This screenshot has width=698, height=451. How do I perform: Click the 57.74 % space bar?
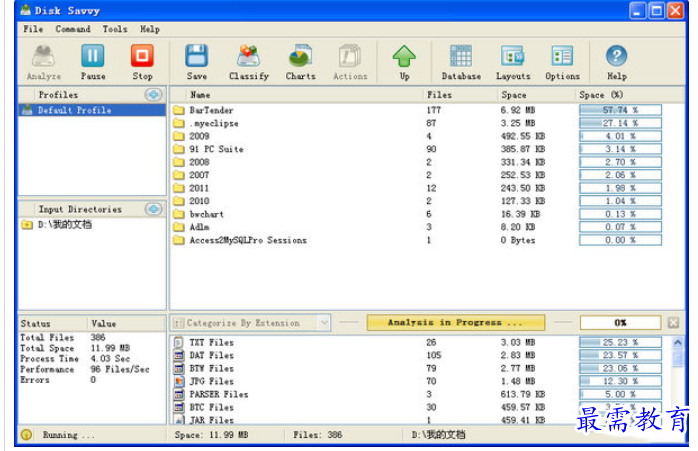pyautogui.click(x=620, y=110)
